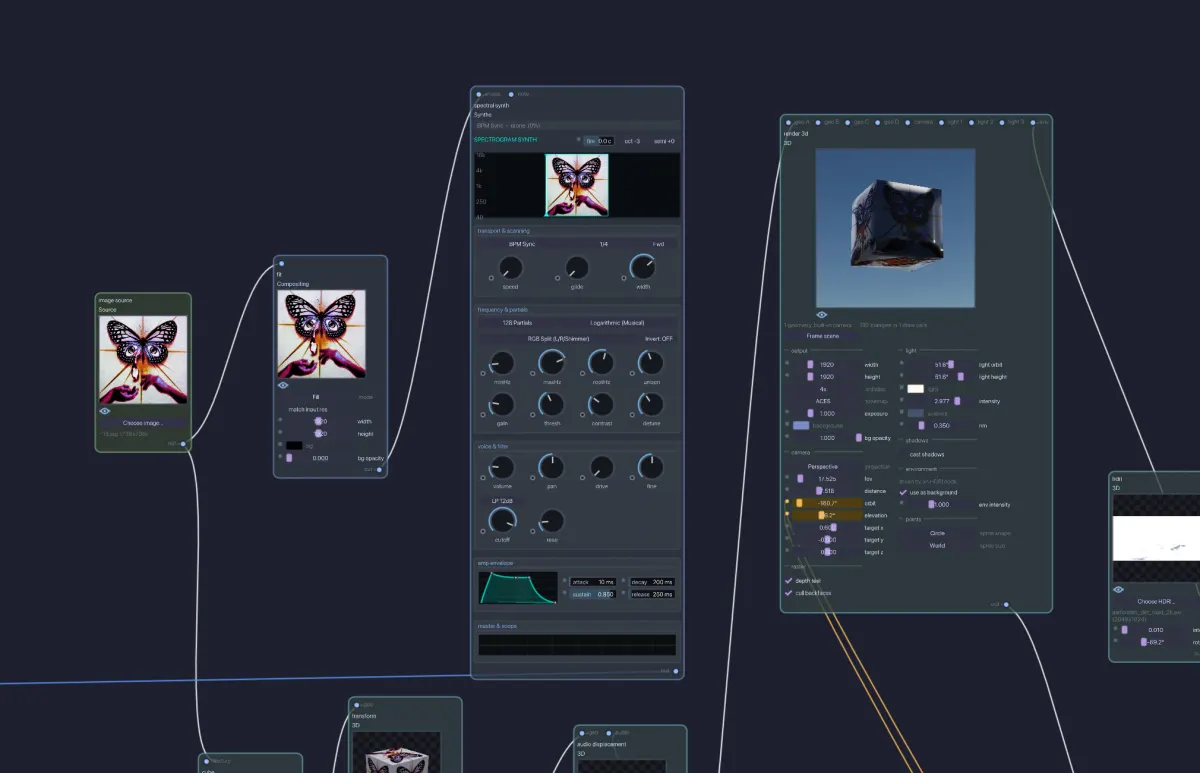Click the detune knob
The width and height of the screenshot is (1200, 773).
(x=651, y=404)
